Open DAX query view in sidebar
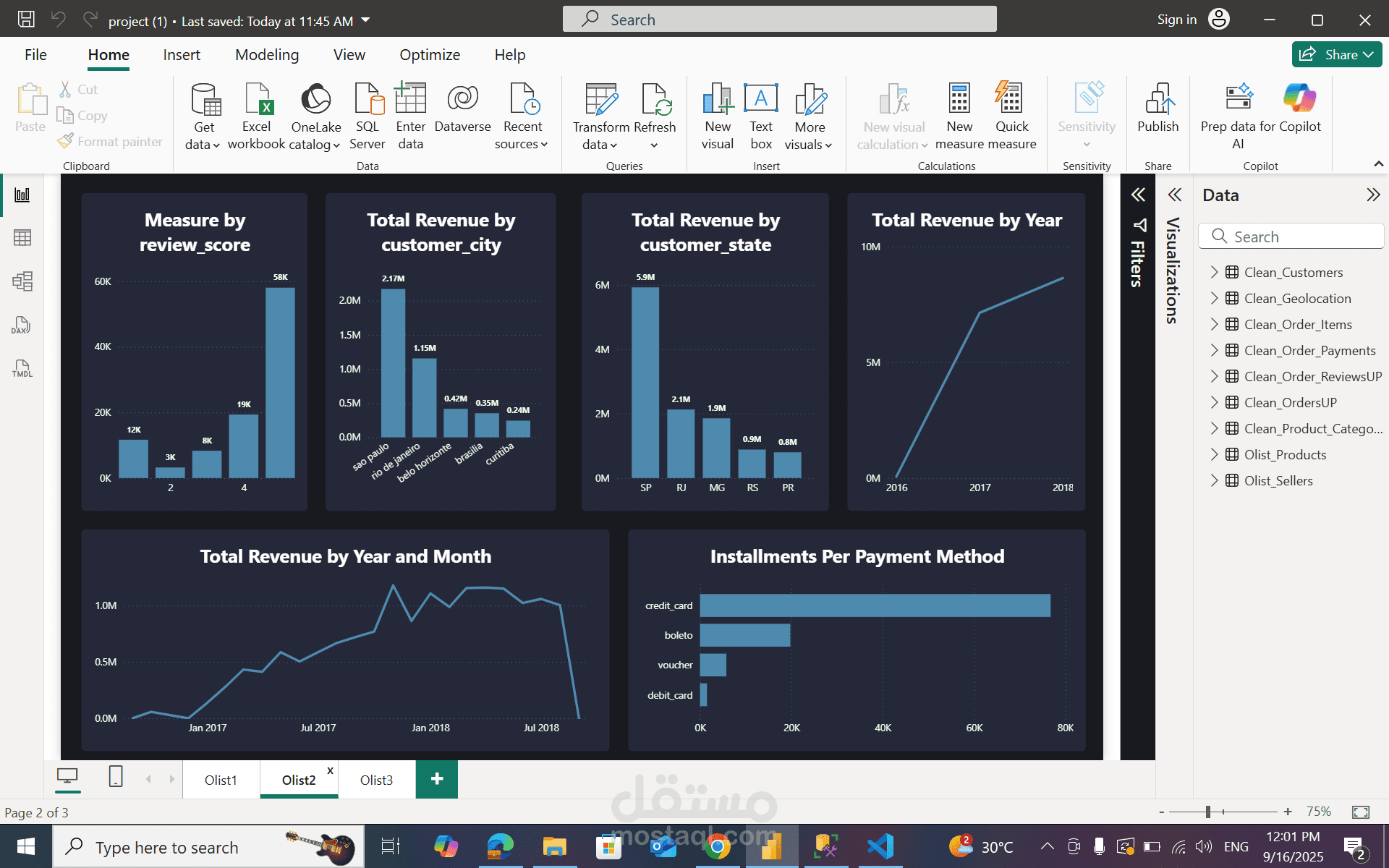Image resolution: width=1389 pixels, height=868 pixels. click(x=21, y=325)
